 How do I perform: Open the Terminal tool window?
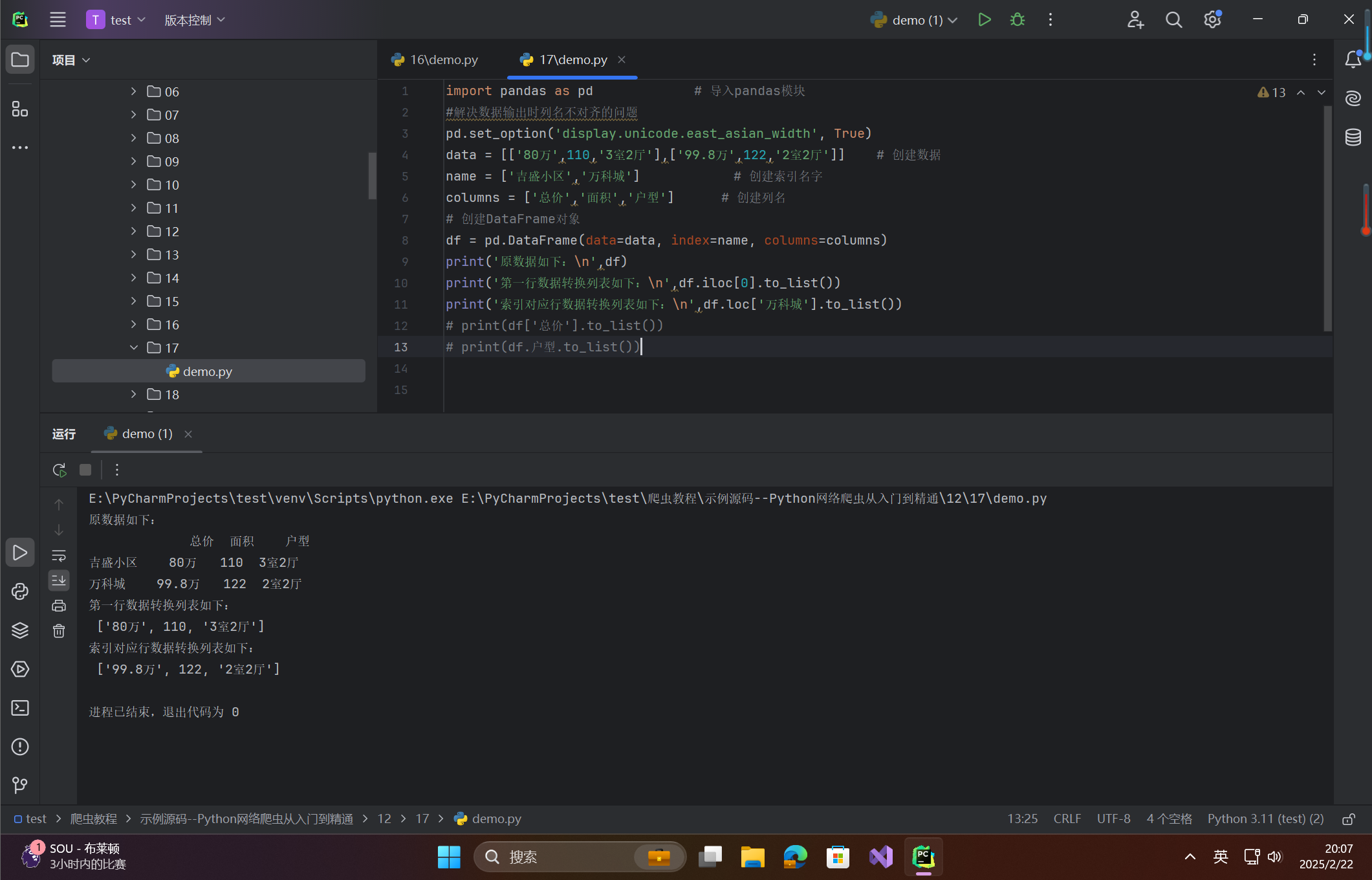click(x=20, y=708)
